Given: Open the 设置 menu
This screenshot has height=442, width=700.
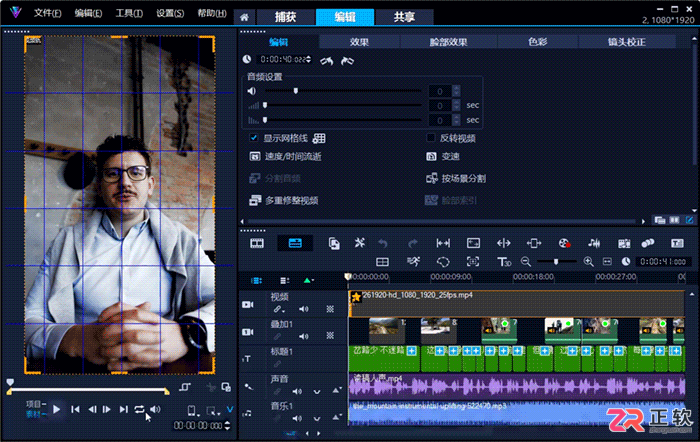Looking at the screenshot, I should 170,13.
